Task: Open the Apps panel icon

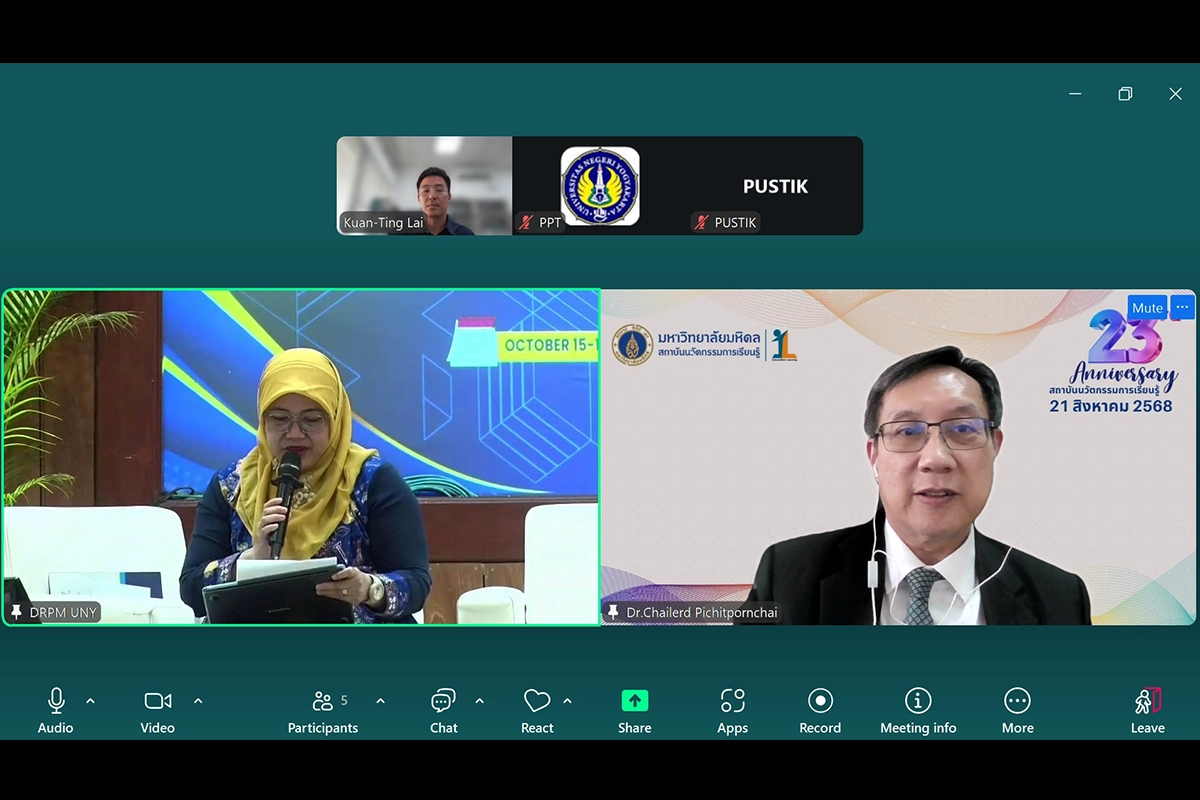Action: [x=732, y=701]
